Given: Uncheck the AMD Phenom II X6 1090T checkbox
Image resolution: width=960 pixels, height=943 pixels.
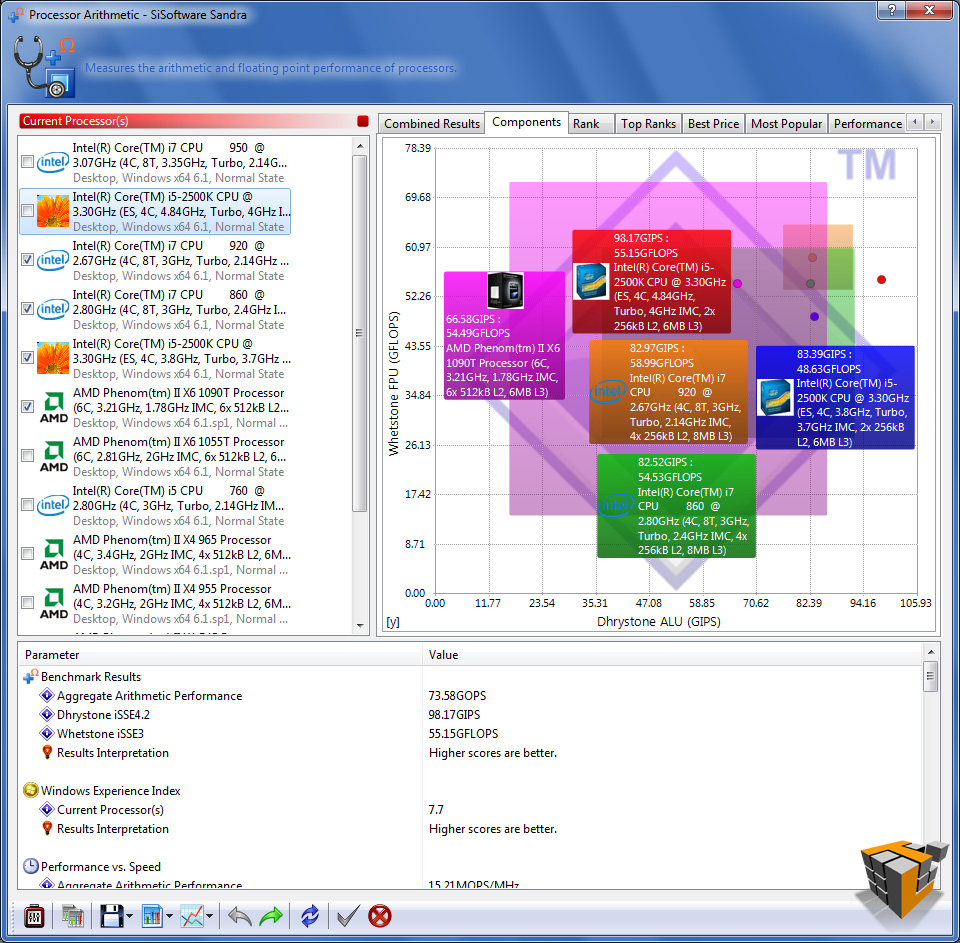Looking at the screenshot, I should pos(28,407).
